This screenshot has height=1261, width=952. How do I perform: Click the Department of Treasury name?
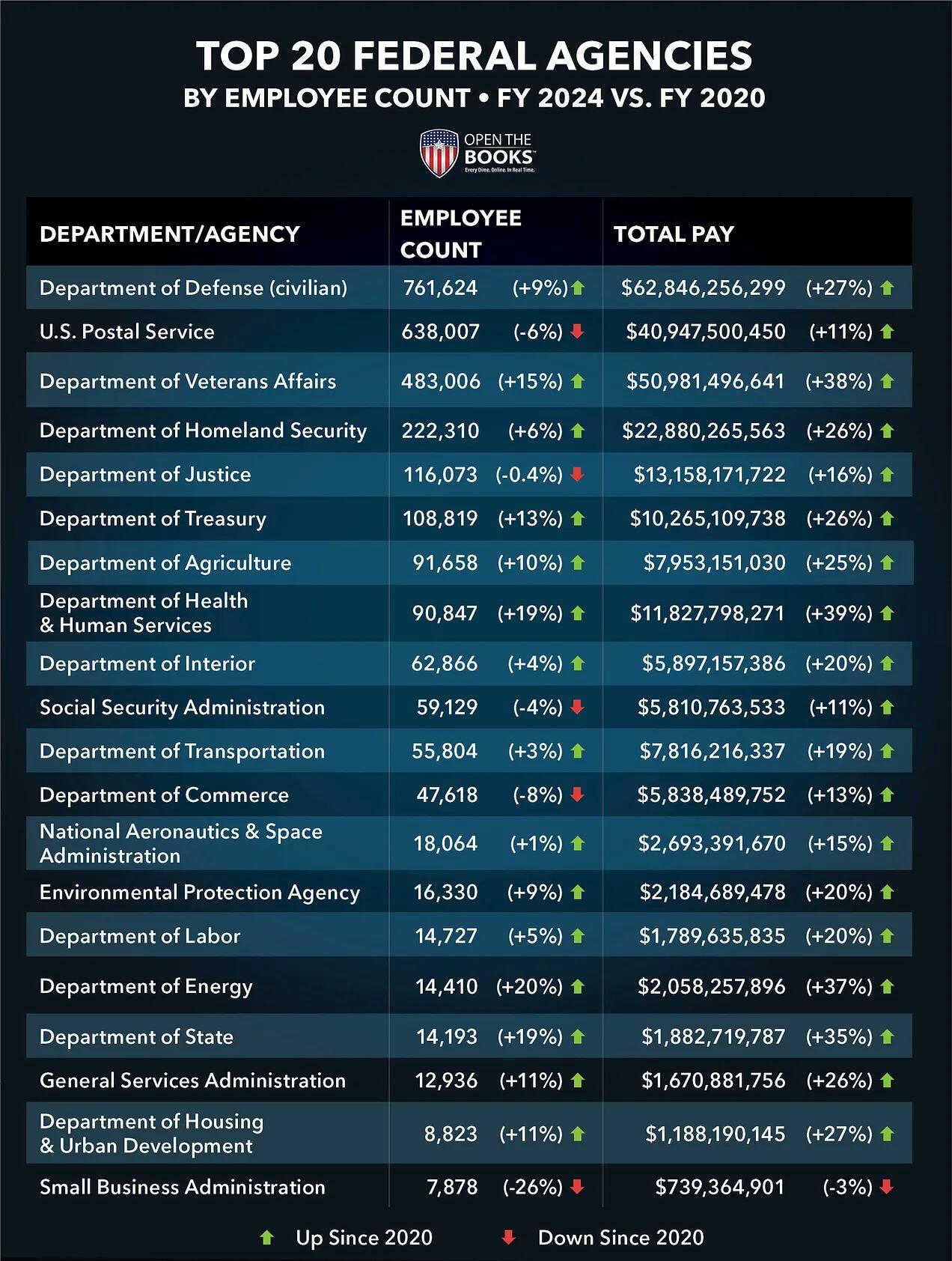153,519
